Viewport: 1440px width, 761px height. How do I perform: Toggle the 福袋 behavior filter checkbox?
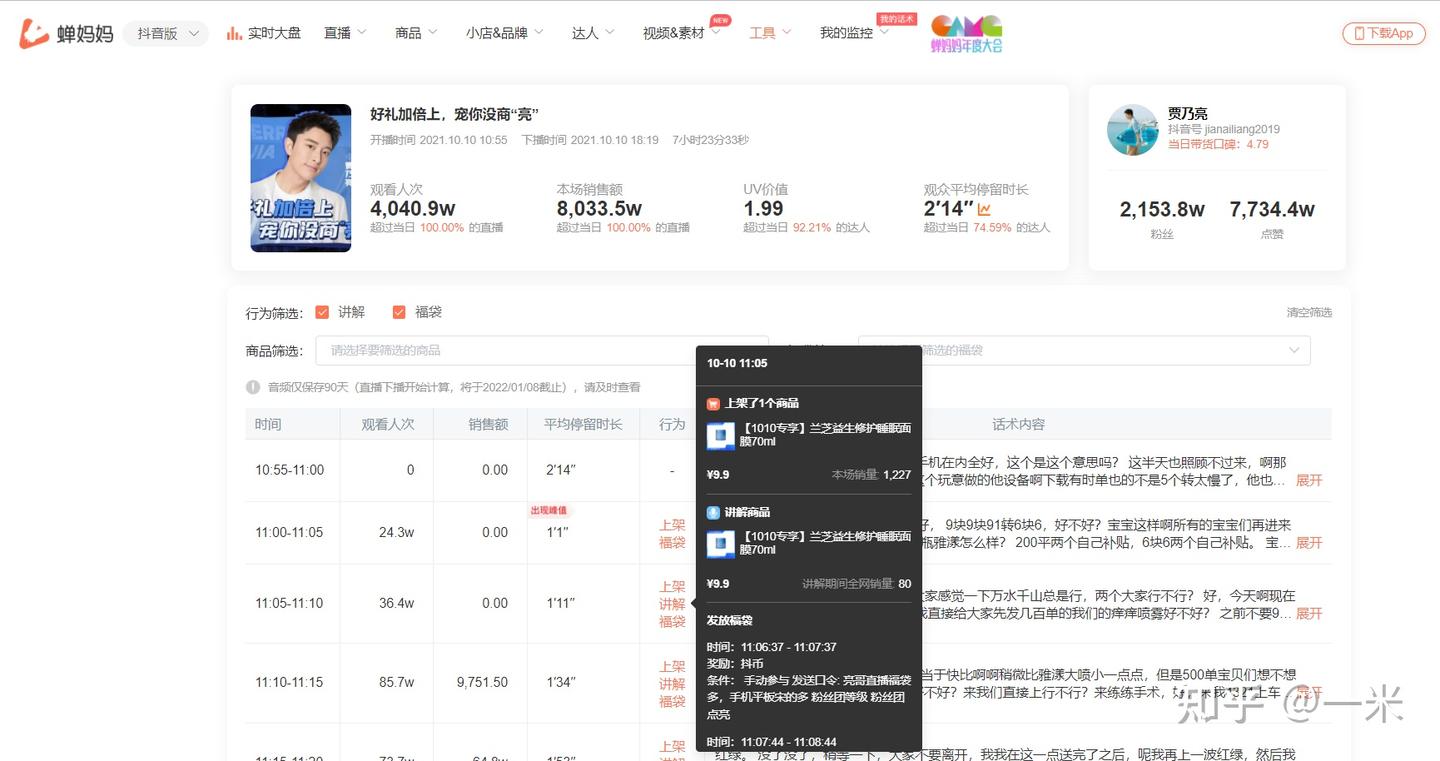(399, 312)
